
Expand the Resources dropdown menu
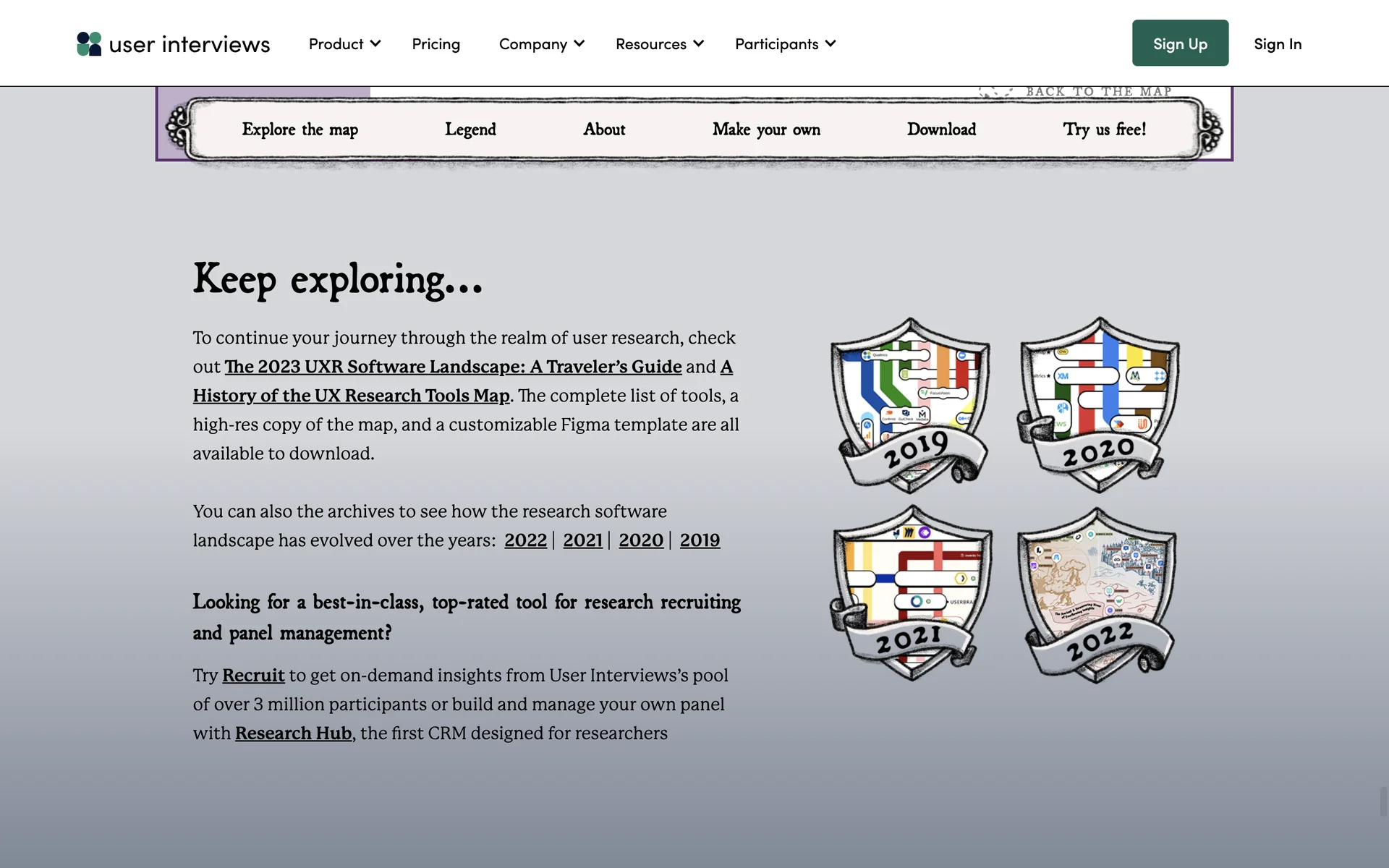(659, 44)
